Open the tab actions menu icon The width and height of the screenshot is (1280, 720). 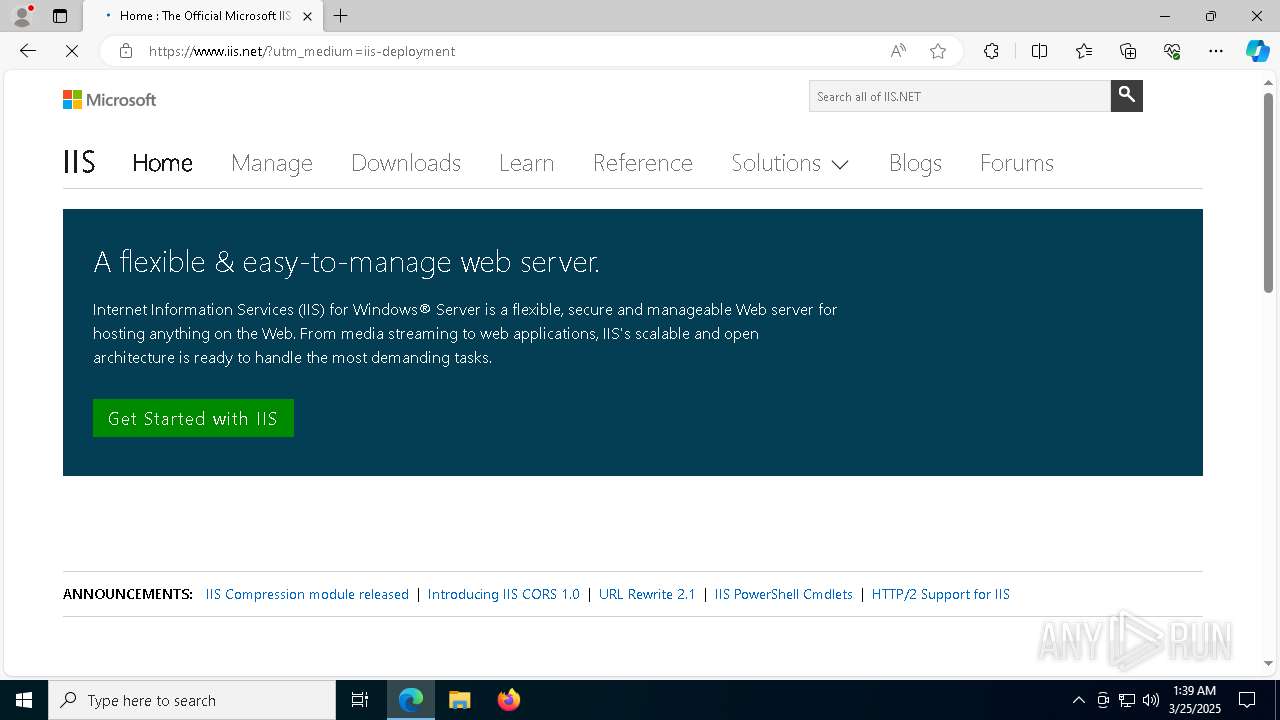tap(60, 16)
